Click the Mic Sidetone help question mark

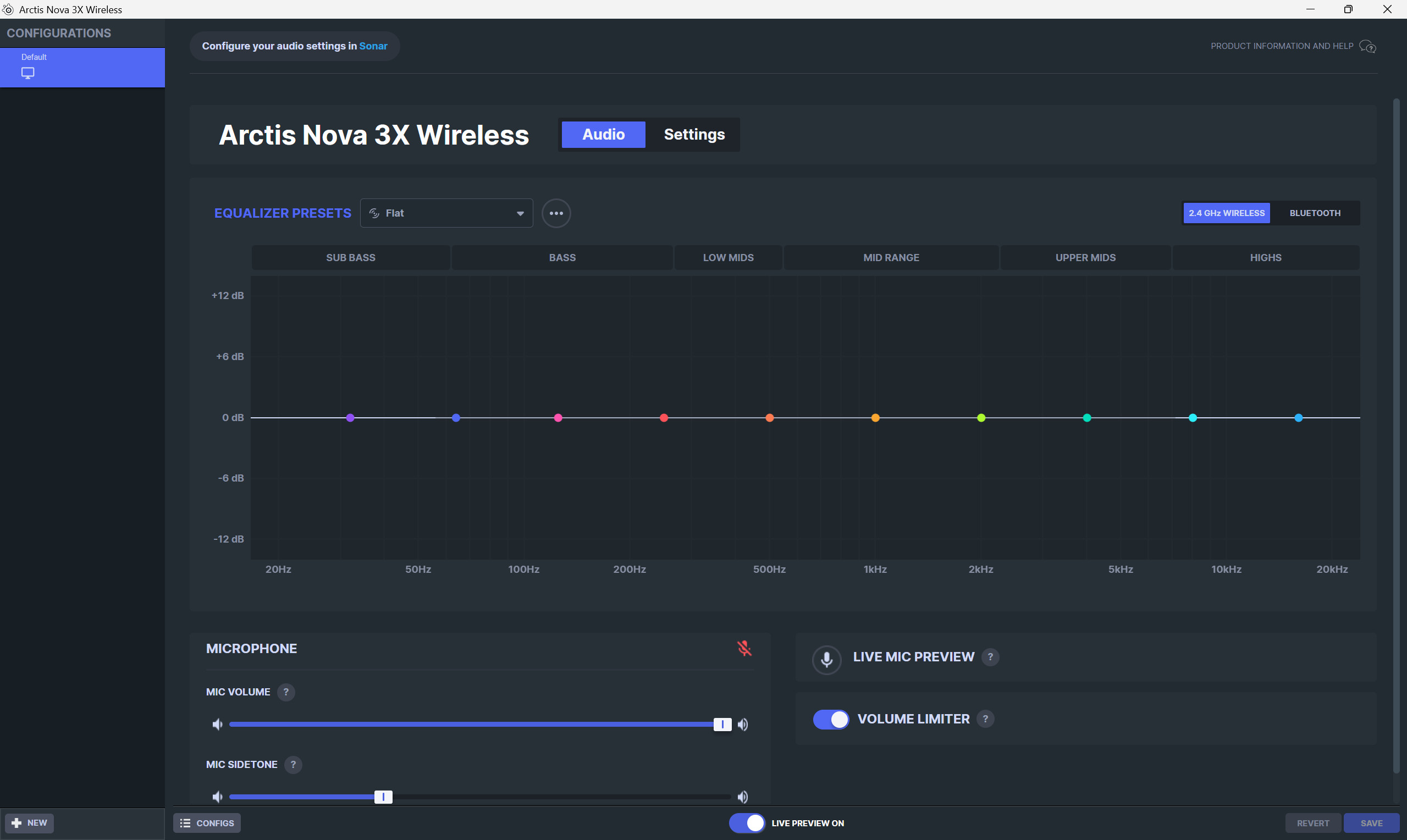tap(293, 765)
